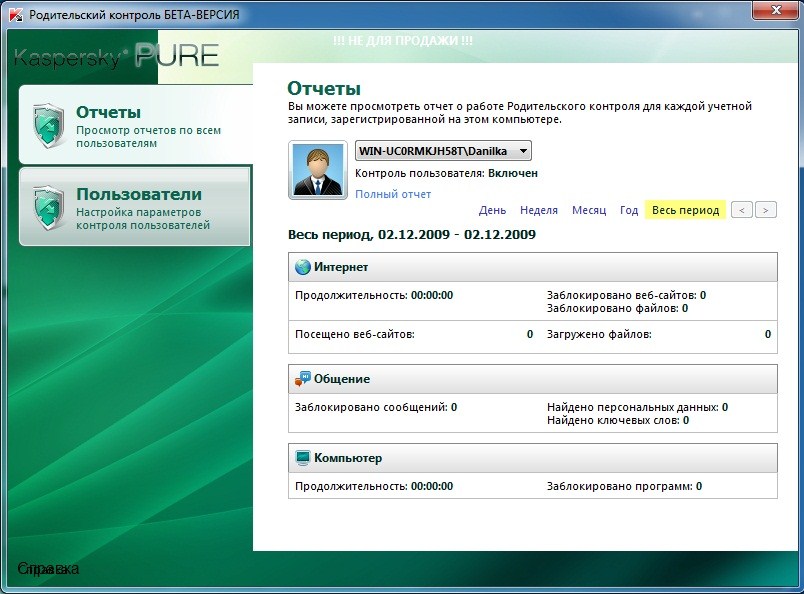The width and height of the screenshot is (804, 594).
Task: Click the chat bubbles icon in Общение header
Action: coord(303,379)
